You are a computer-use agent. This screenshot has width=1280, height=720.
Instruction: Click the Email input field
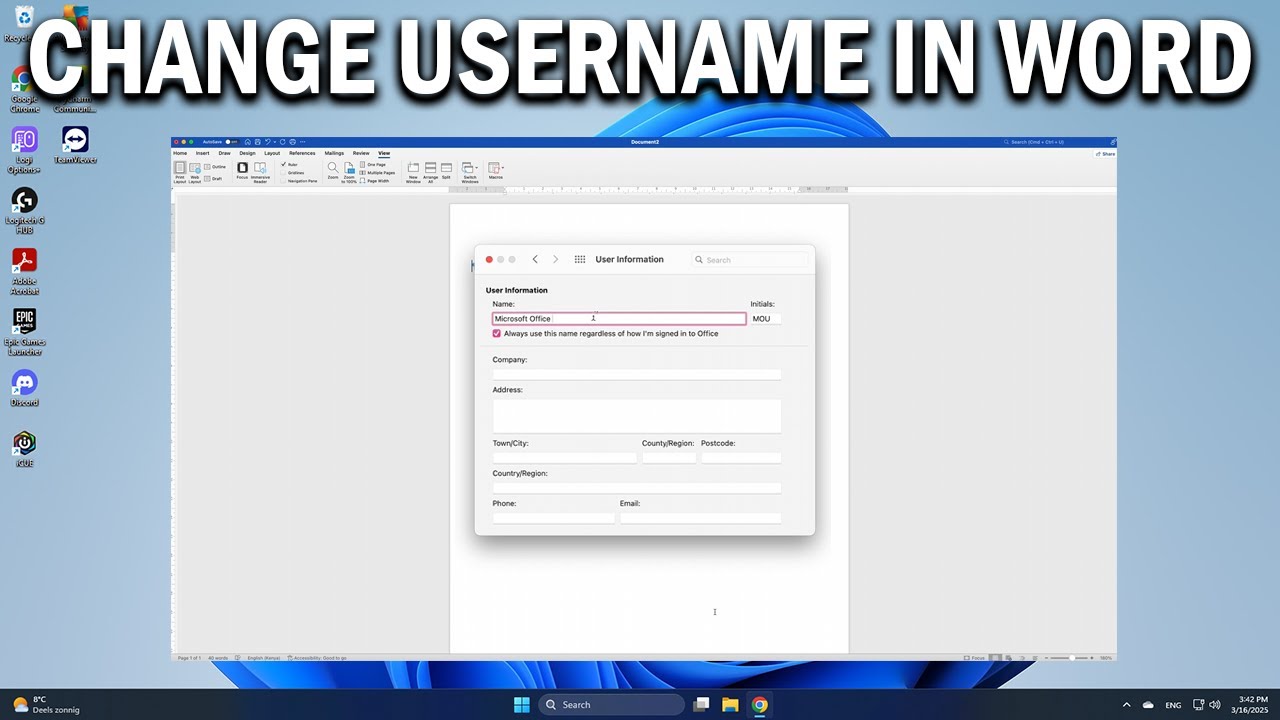pyautogui.click(x=700, y=518)
